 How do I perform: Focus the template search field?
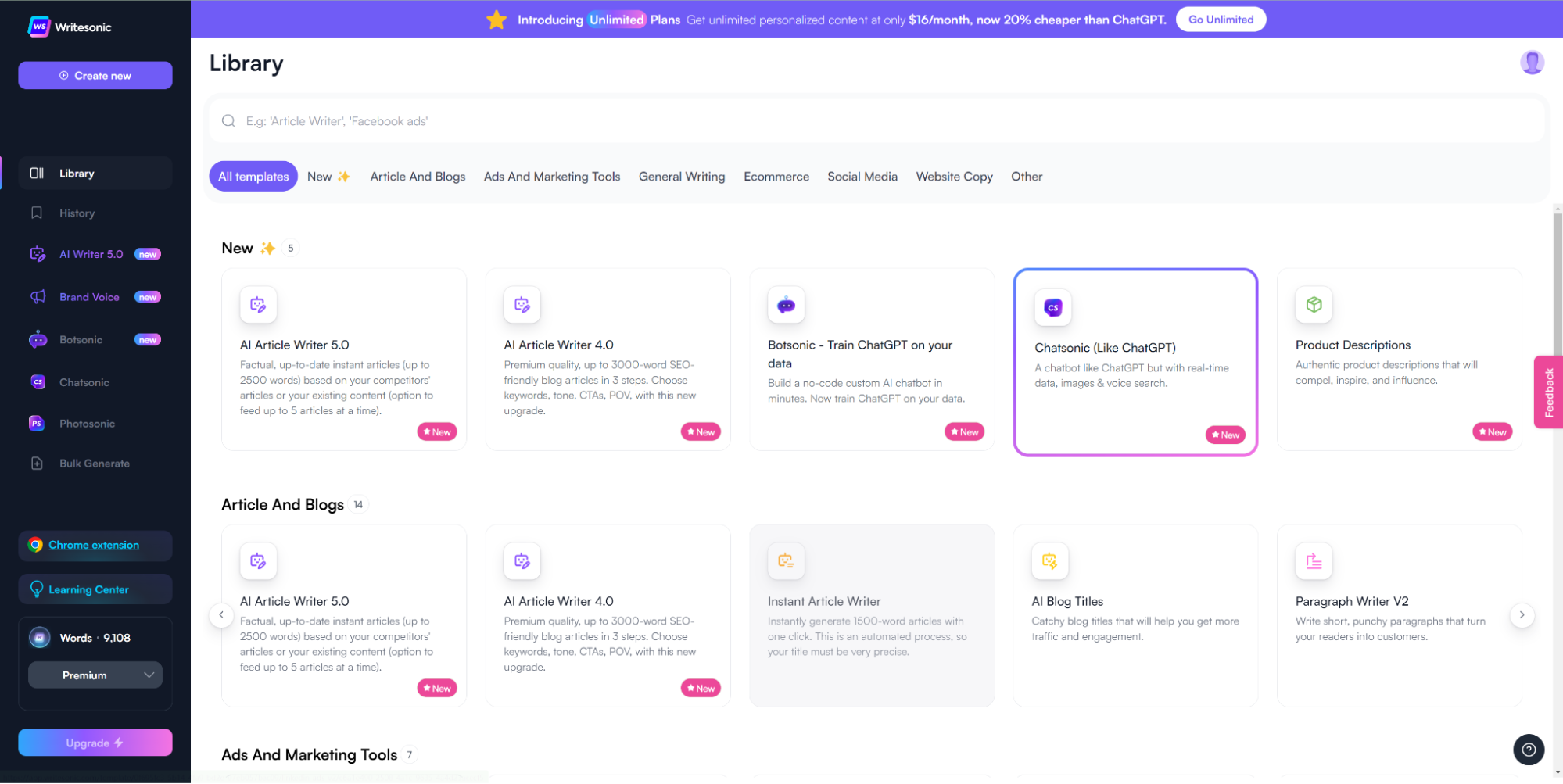coord(876,121)
